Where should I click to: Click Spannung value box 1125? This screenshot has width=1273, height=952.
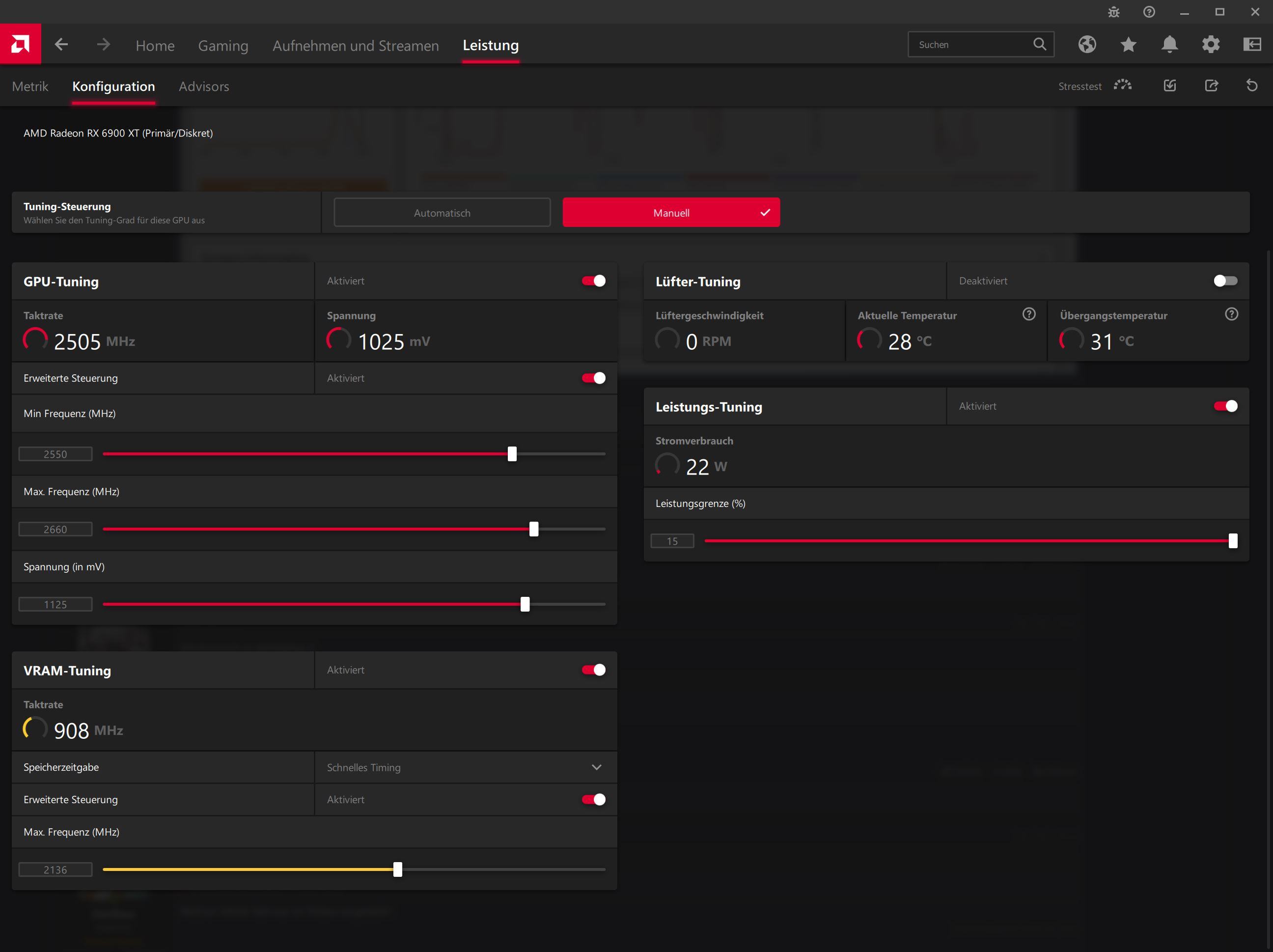click(55, 604)
